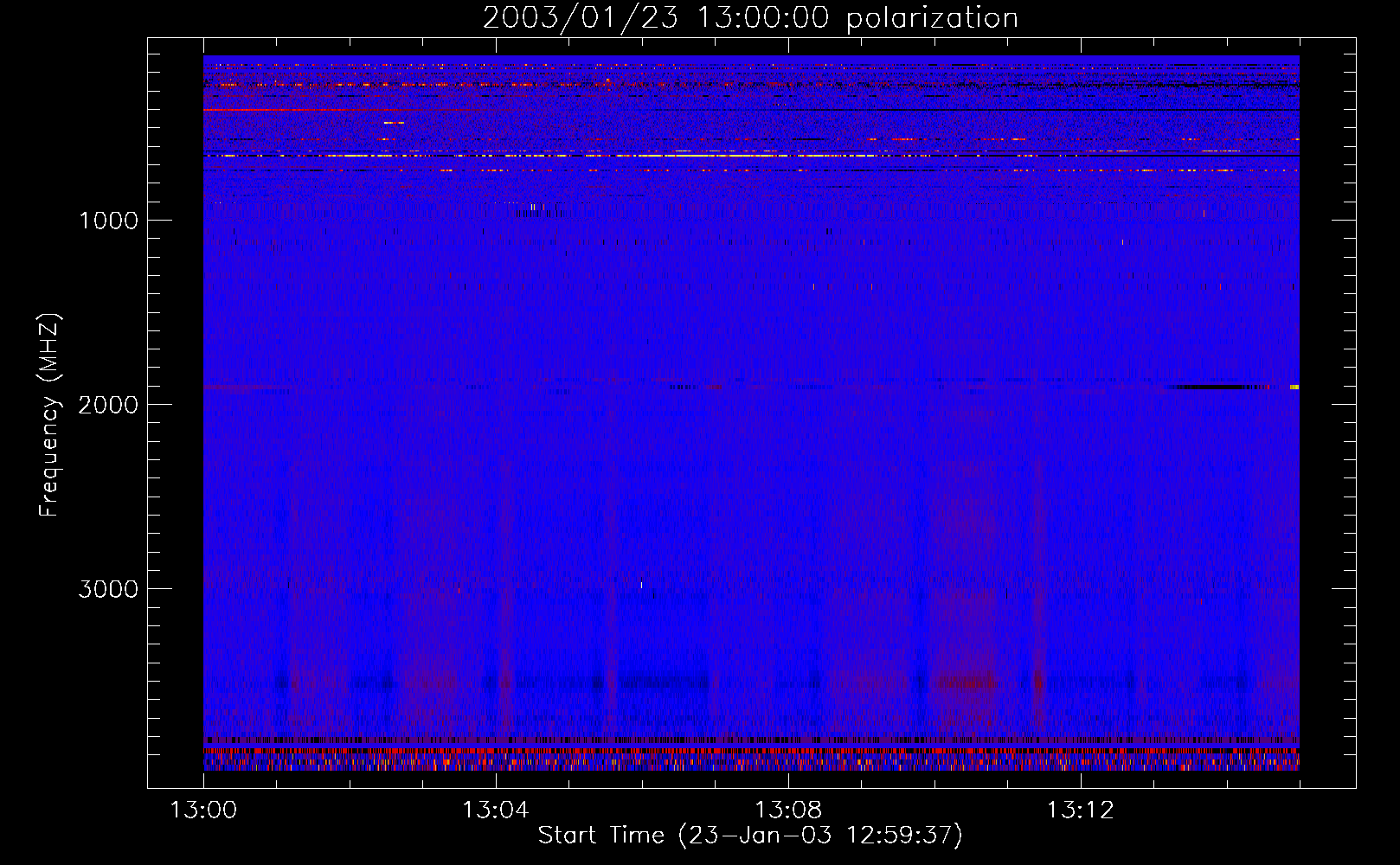Viewport: 1400px width, 865px height.
Task: Click the 2000 frequency tick label
Action: coord(108,405)
